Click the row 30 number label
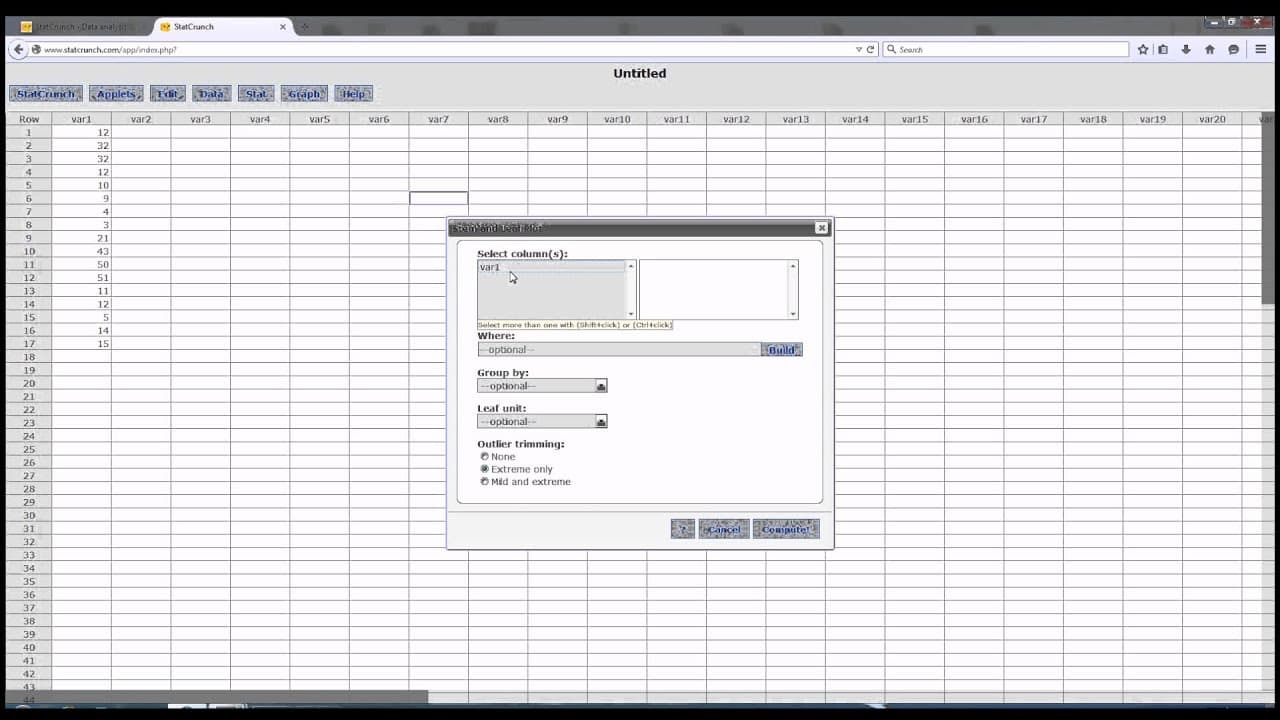 click(29, 516)
